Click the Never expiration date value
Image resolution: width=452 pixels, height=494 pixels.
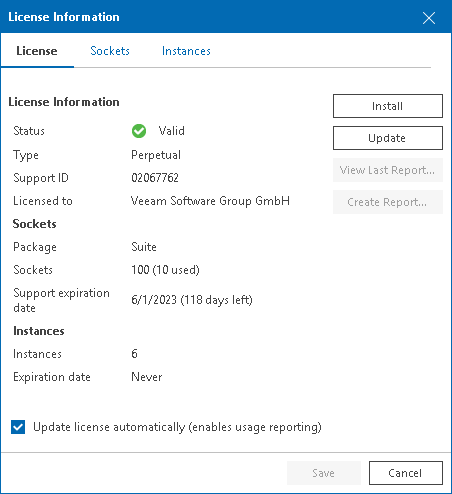[147, 377]
